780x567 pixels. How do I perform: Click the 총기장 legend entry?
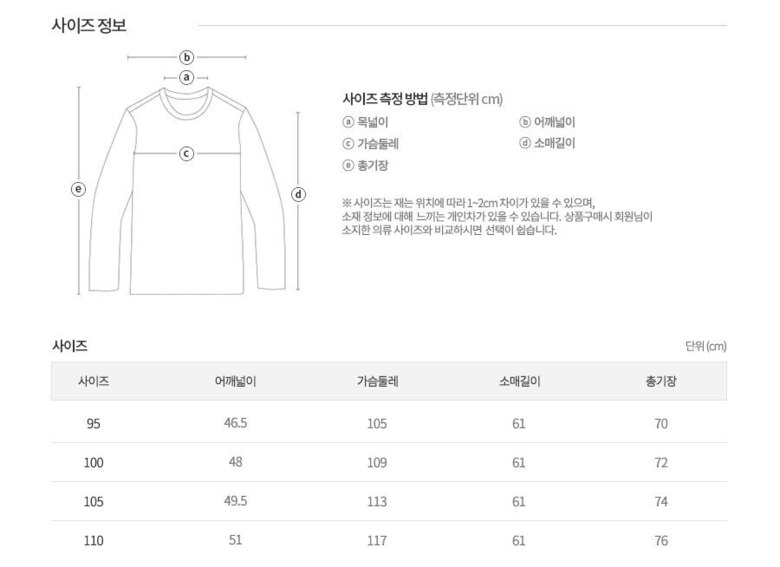pyautogui.click(x=365, y=166)
